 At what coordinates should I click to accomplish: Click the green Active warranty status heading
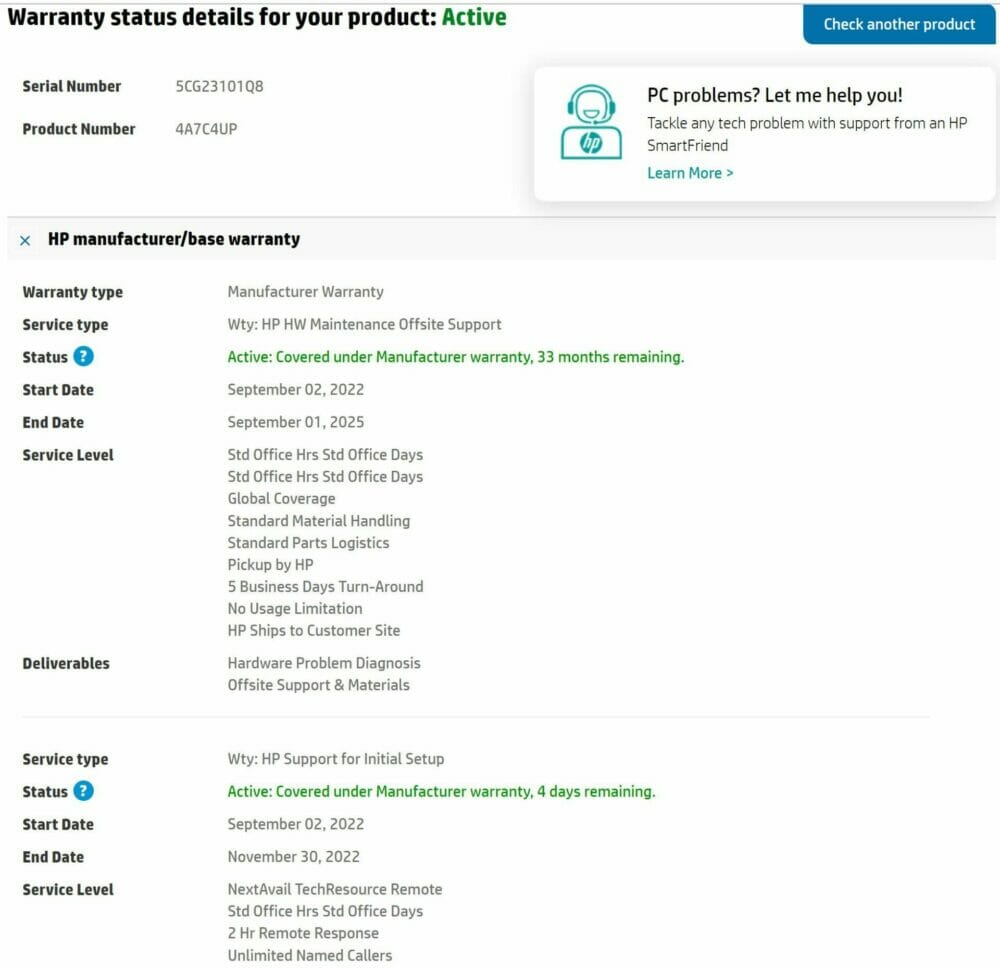474,17
